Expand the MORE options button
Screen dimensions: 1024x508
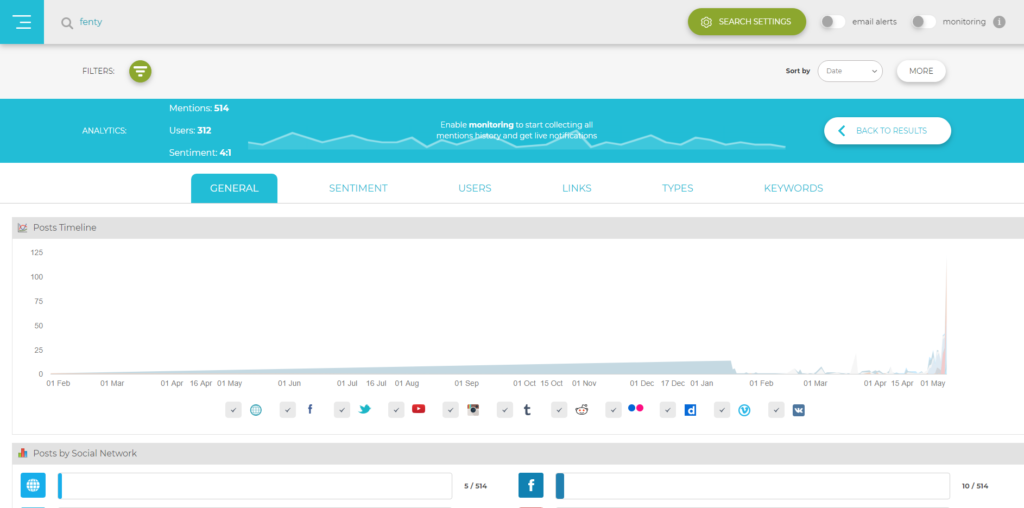tap(921, 71)
